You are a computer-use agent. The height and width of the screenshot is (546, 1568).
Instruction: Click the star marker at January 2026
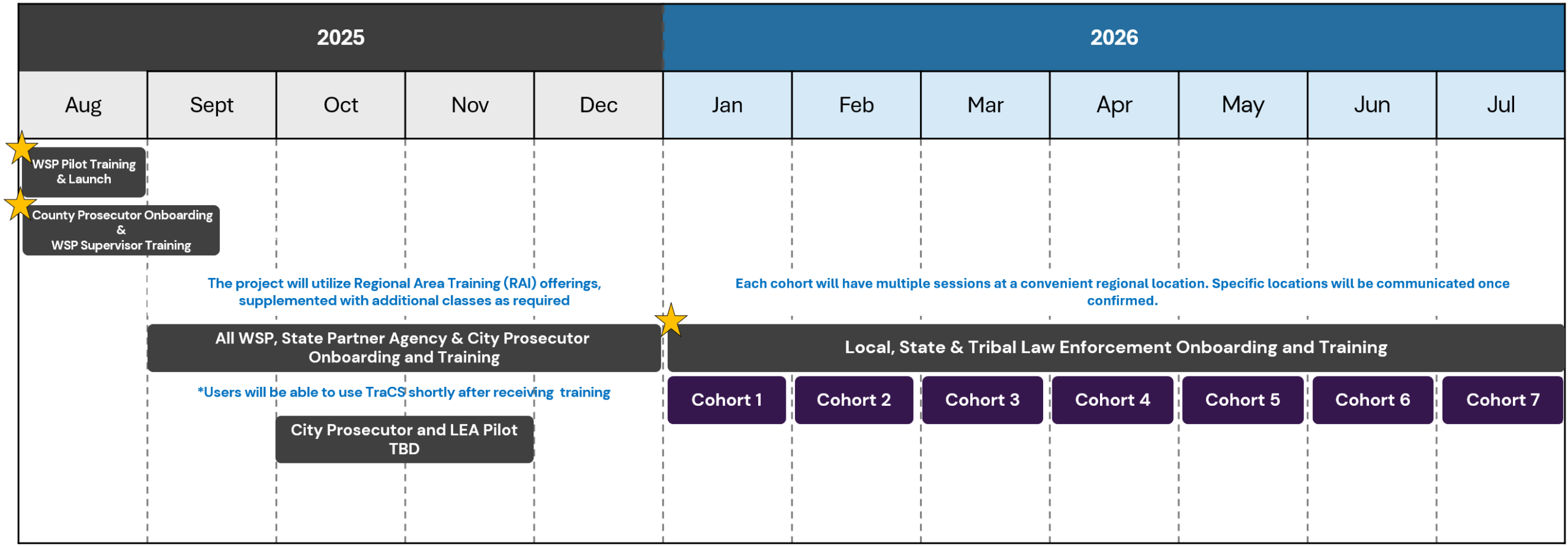pyautogui.click(x=671, y=320)
